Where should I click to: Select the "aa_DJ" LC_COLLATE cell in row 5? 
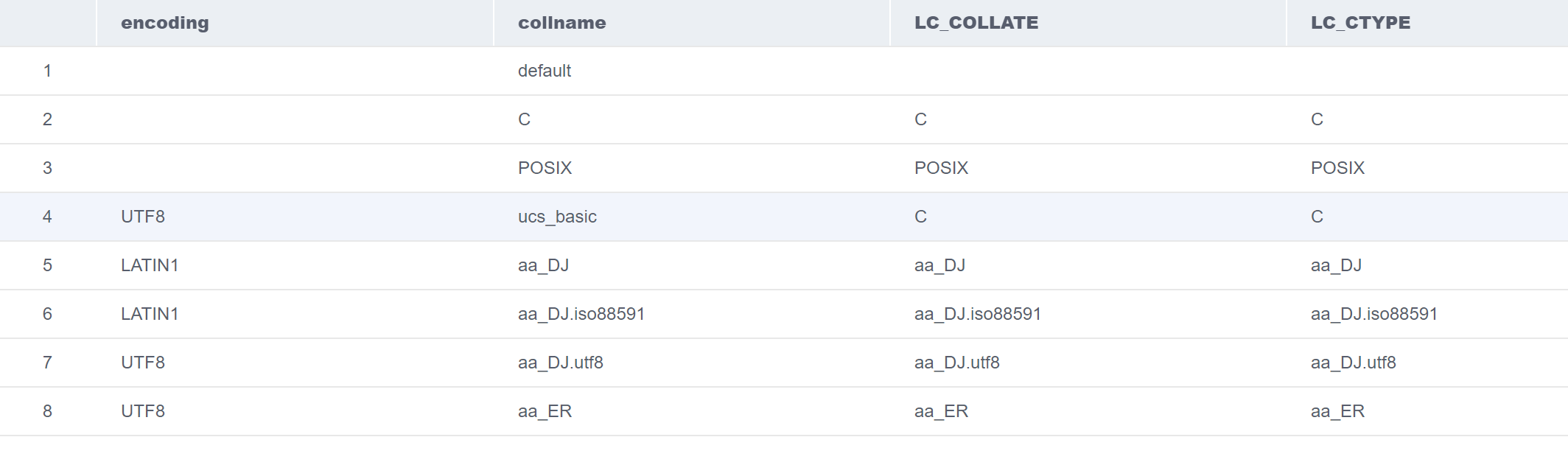[x=939, y=265]
